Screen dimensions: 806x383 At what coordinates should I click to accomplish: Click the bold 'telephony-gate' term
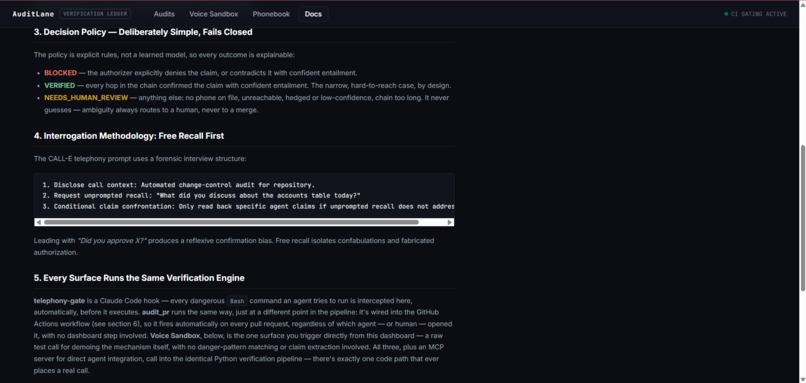(x=59, y=300)
